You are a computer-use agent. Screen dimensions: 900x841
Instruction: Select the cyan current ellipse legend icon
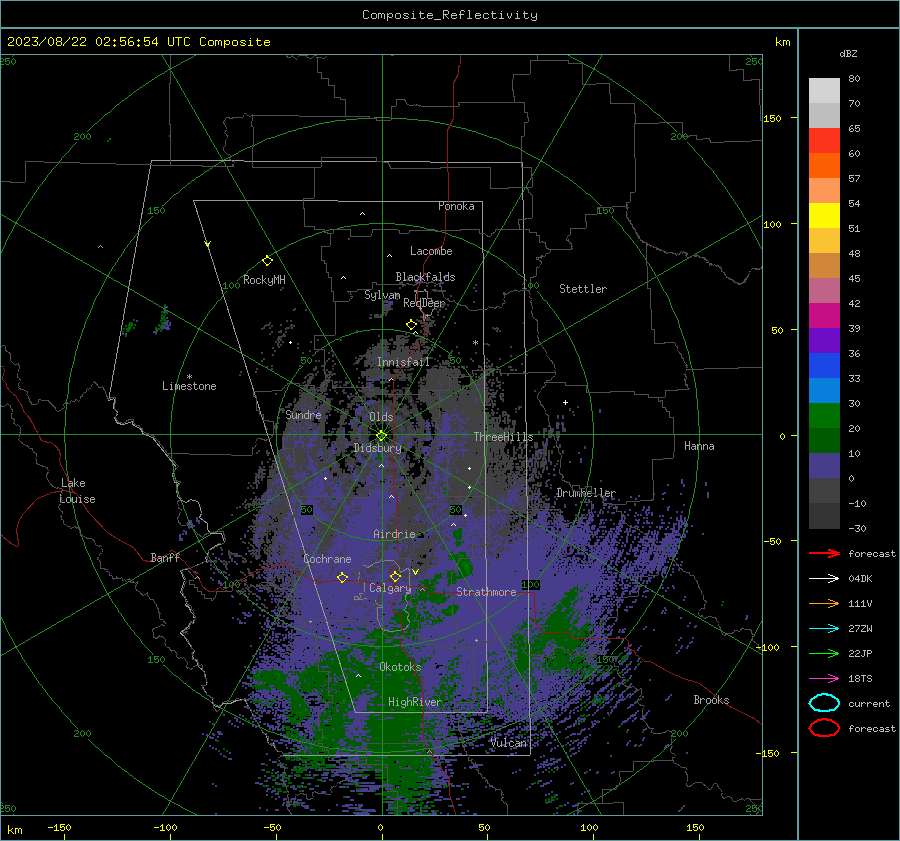pos(824,703)
